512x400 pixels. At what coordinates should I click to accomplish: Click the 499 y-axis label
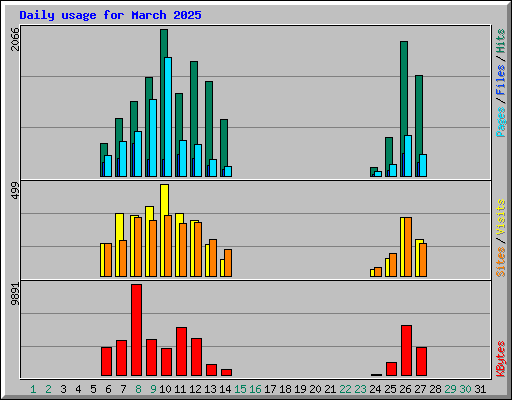tap(15, 191)
